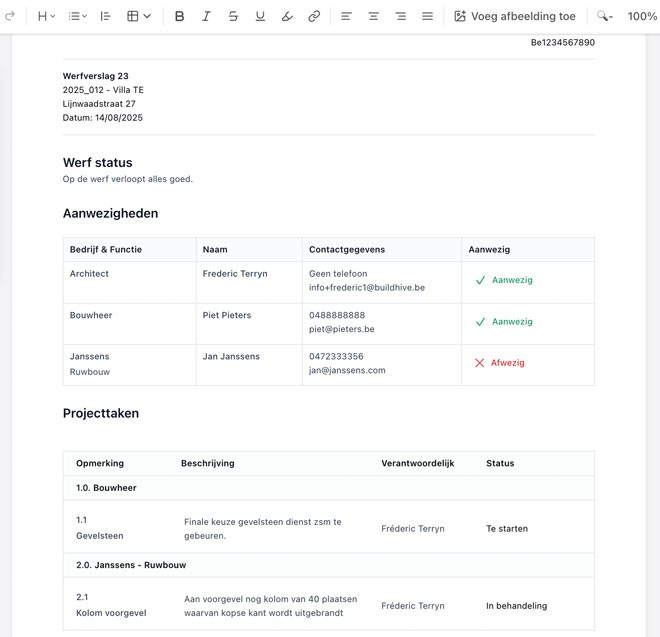Expand the bullet list dropdown
Screen dimensions: 660x637
(77, 16)
